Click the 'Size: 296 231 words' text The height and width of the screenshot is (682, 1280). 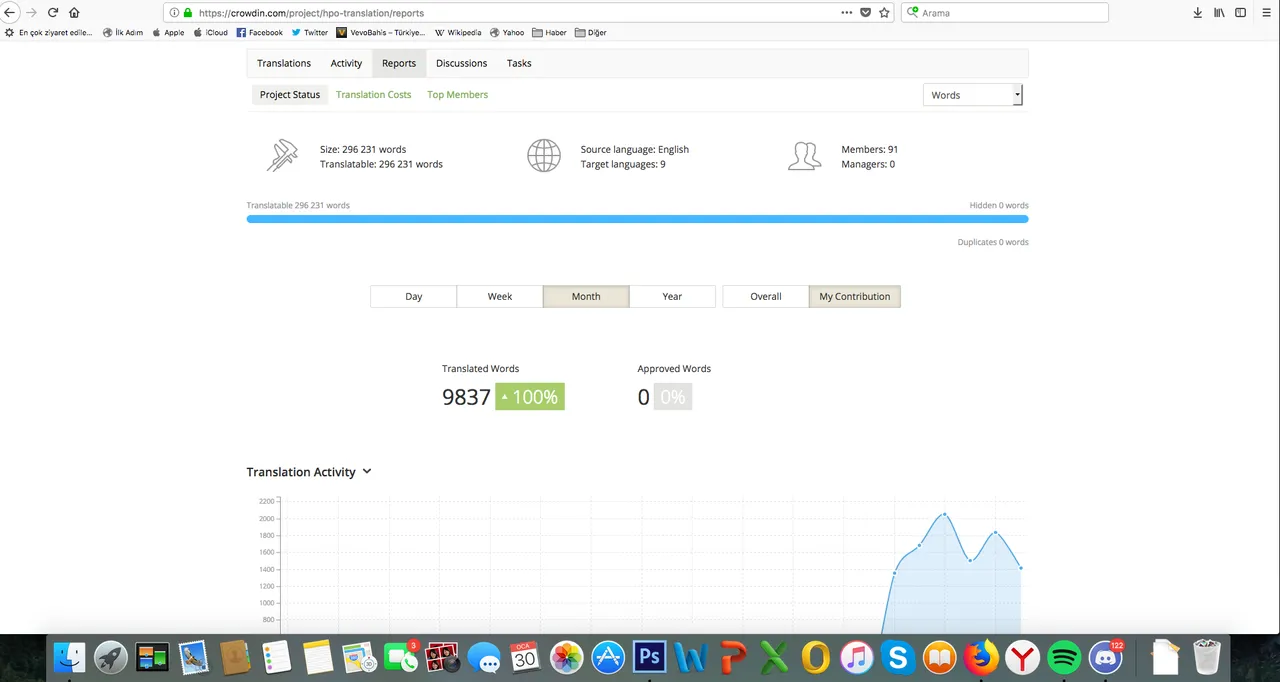point(363,149)
